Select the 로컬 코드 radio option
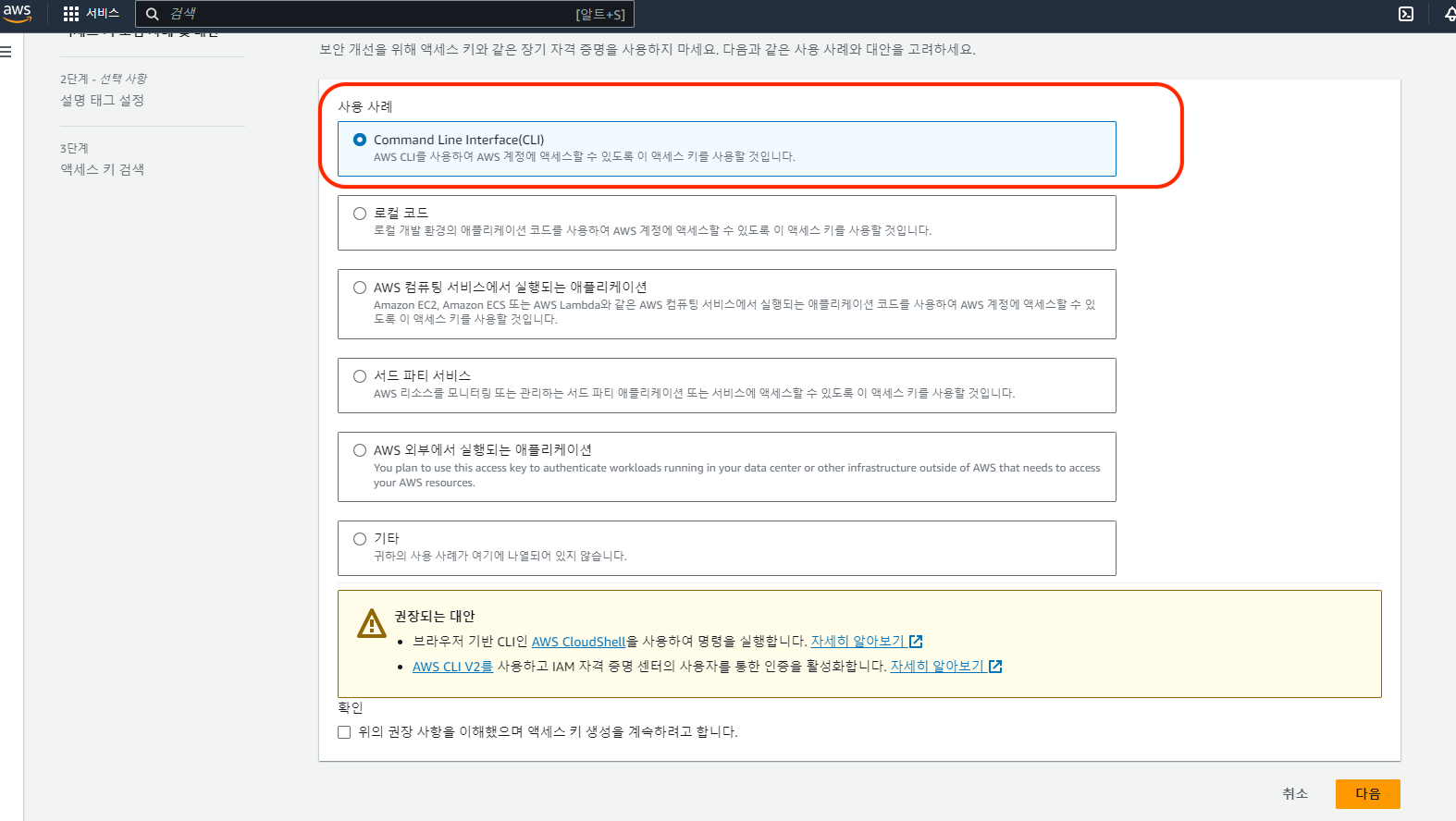Screen dimensions: 1456x821 360,214
